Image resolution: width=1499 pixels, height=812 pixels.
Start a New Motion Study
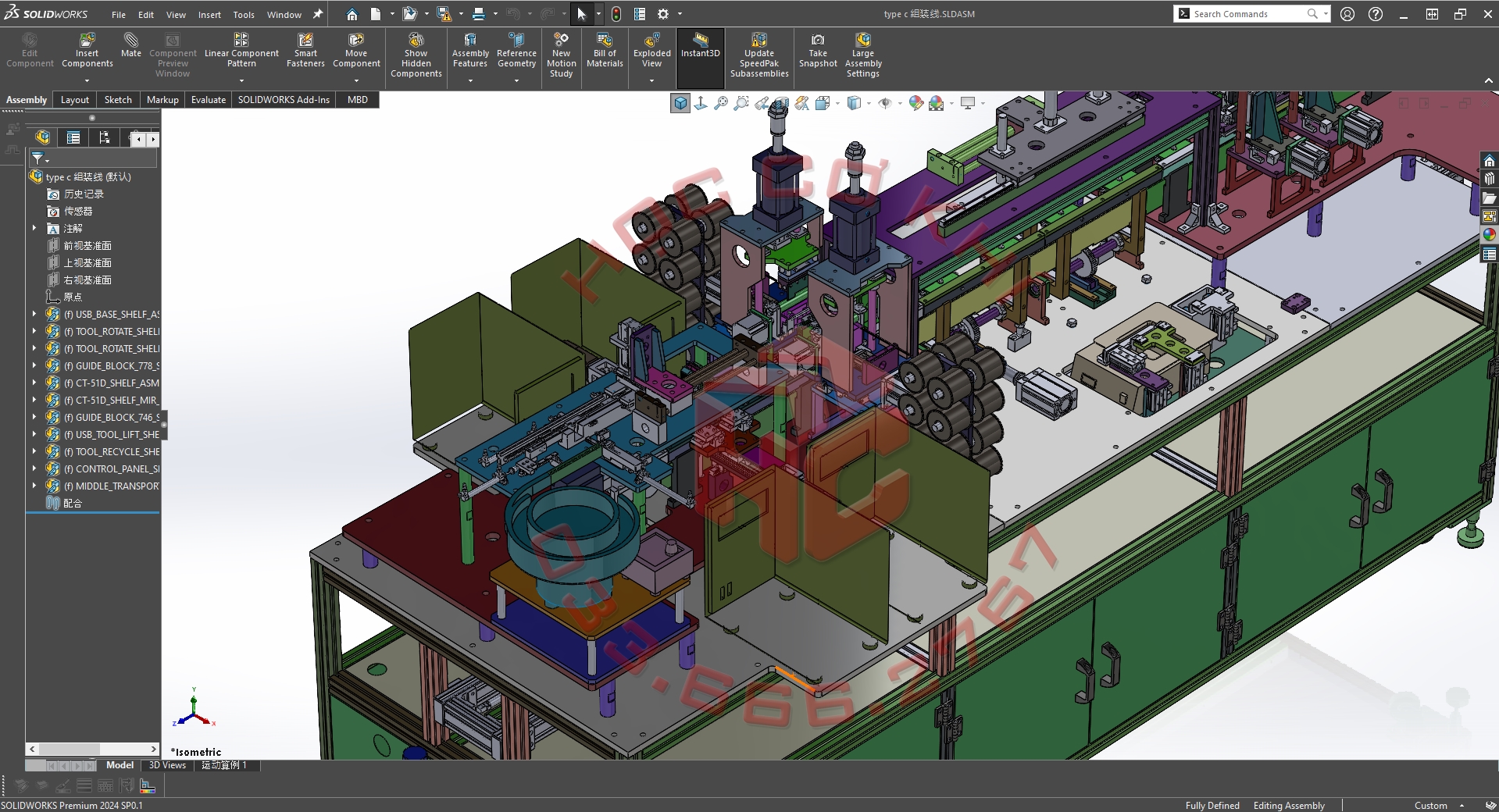(x=561, y=55)
